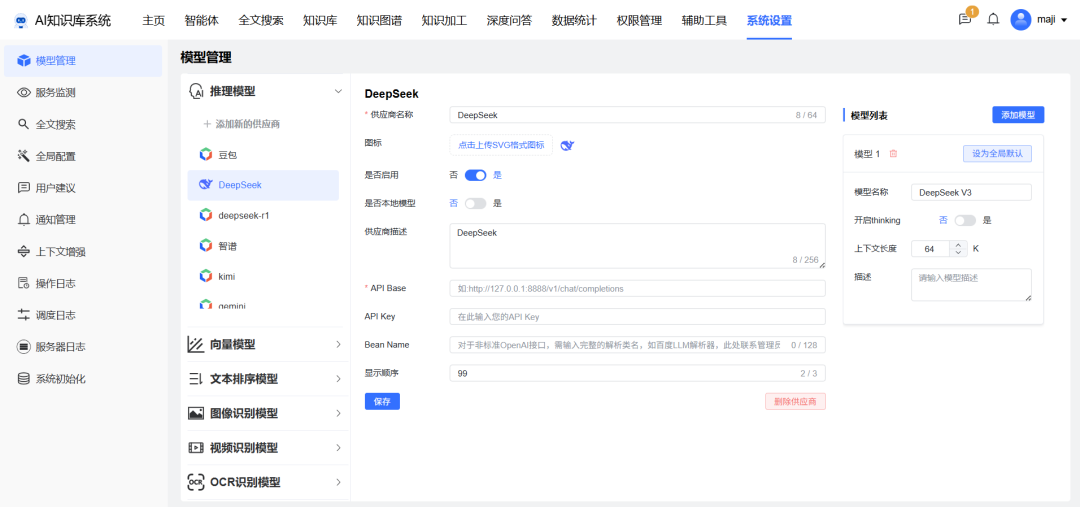Click 点击上传SVG格式图标 upload button
The width and height of the screenshot is (1080, 507).
[x=501, y=145]
